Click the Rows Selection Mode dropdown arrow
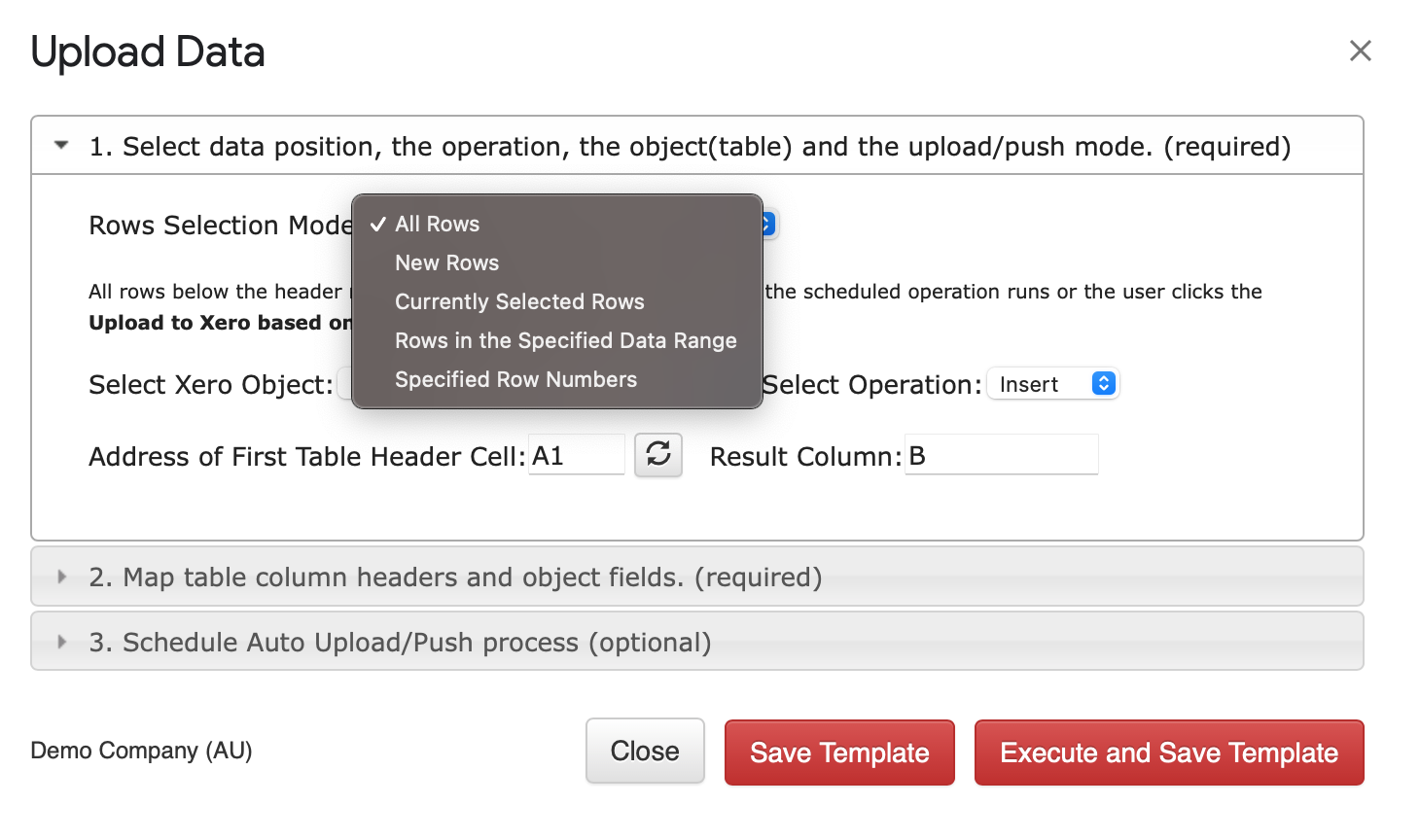Image resolution: width=1420 pixels, height=840 pixels. [x=768, y=225]
